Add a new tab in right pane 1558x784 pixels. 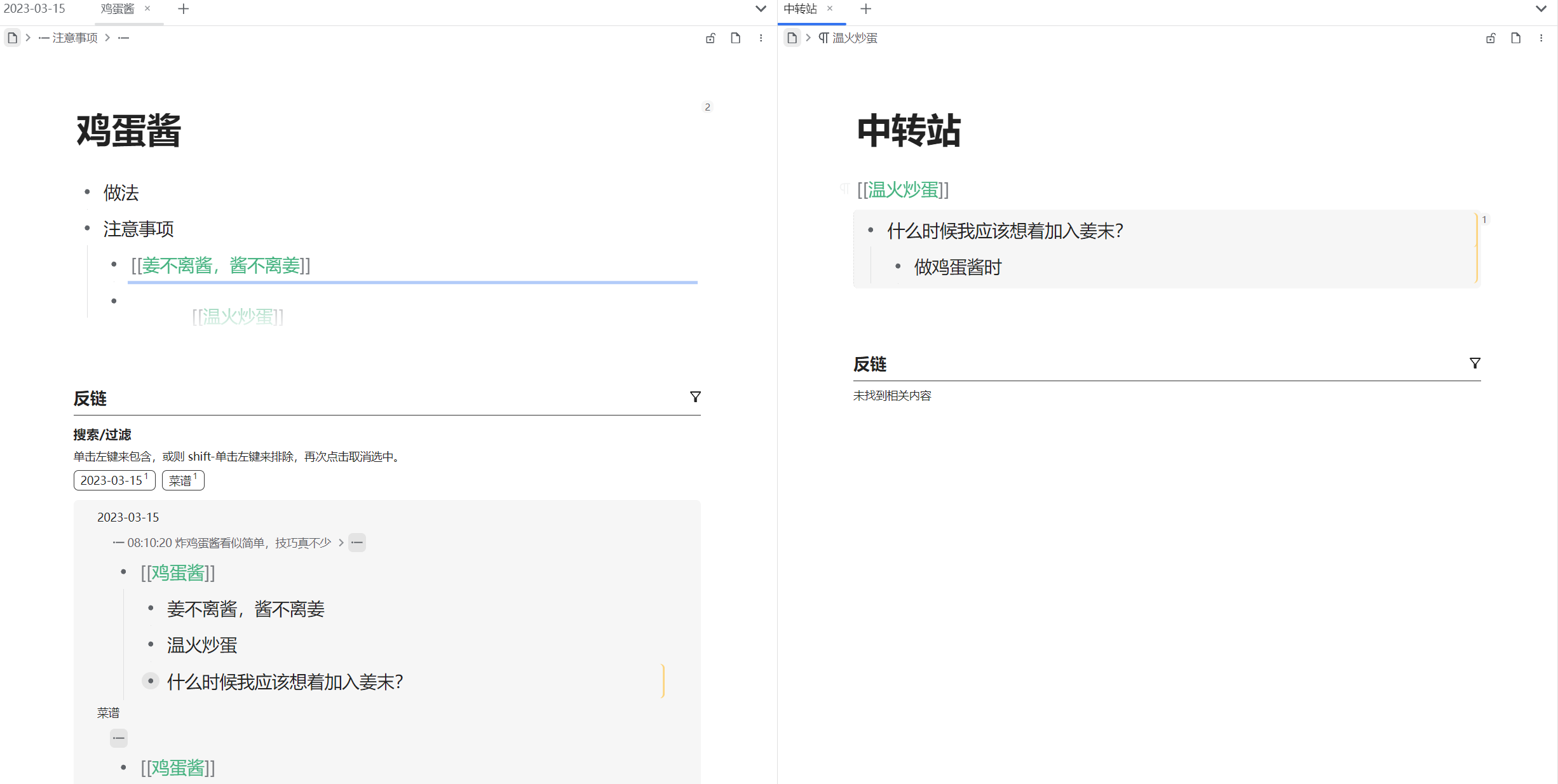865,9
